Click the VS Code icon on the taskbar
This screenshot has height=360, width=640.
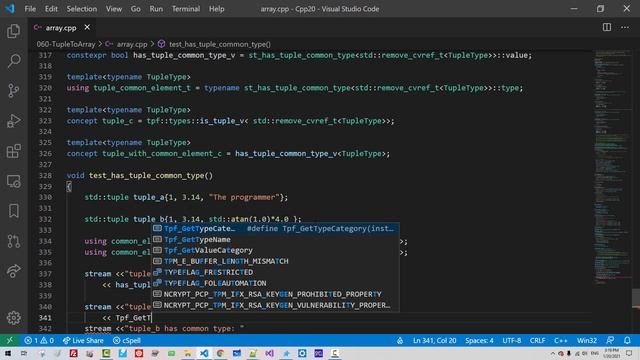pyautogui.click(x=204, y=353)
